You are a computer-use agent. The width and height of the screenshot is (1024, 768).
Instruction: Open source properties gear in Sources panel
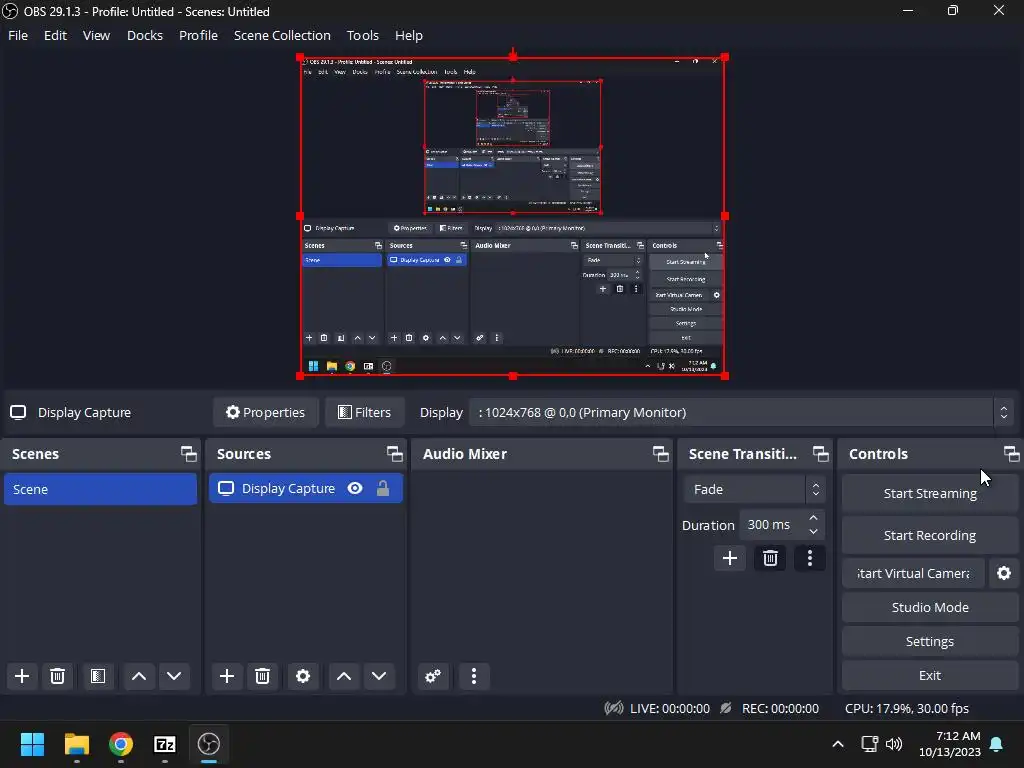(x=303, y=676)
